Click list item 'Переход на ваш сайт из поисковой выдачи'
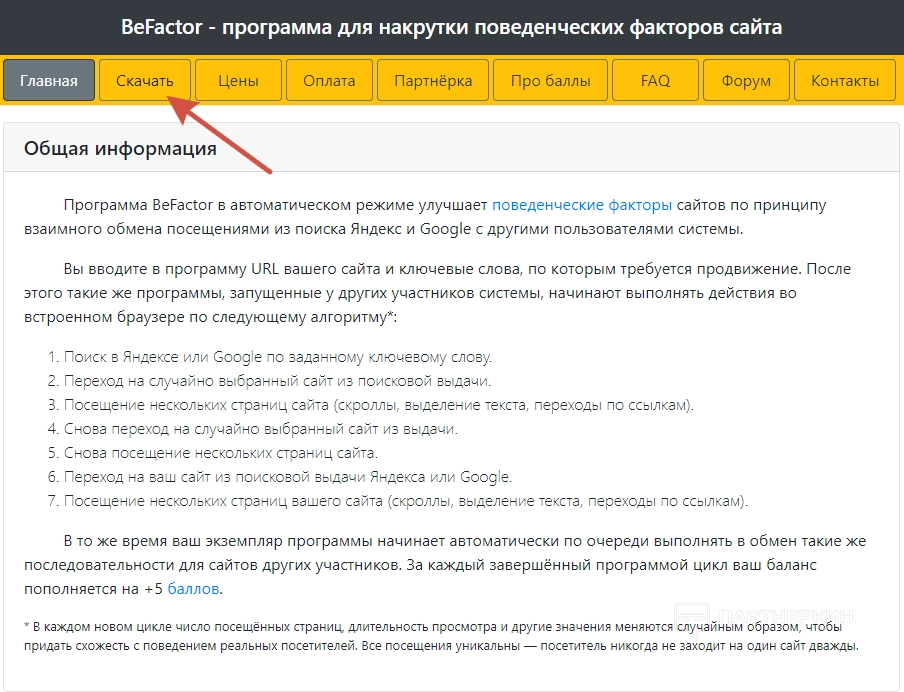Screen dimensions: 904x692 click(x=288, y=477)
